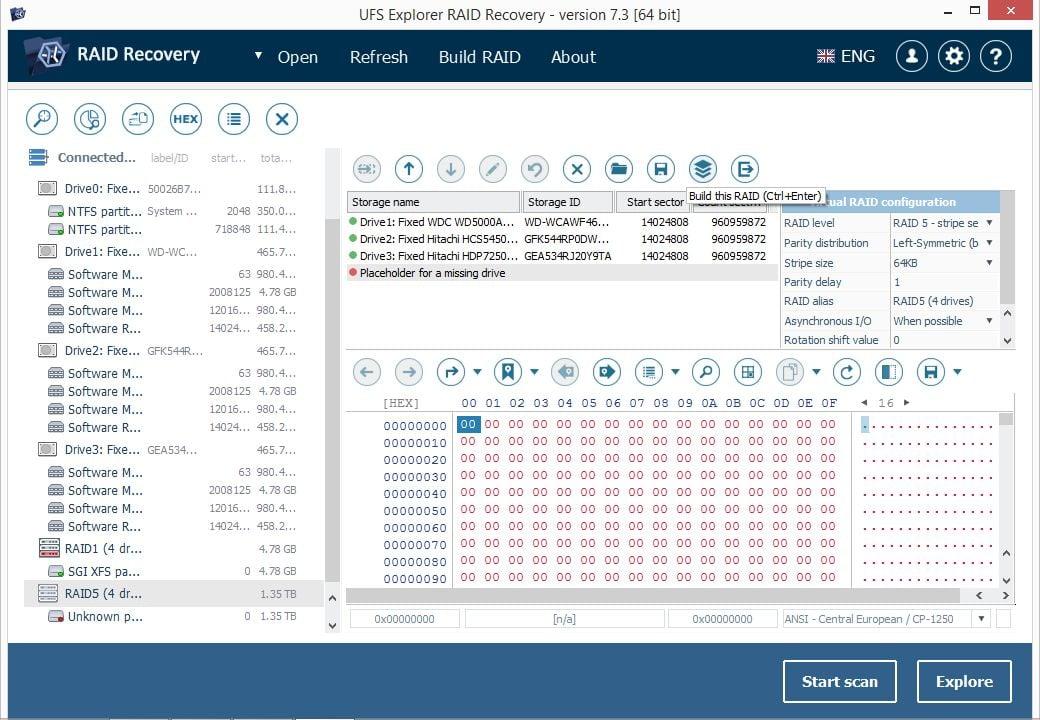This screenshot has height=720, width=1040.
Task: Click the Build this RAID layers icon
Action: (x=702, y=169)
